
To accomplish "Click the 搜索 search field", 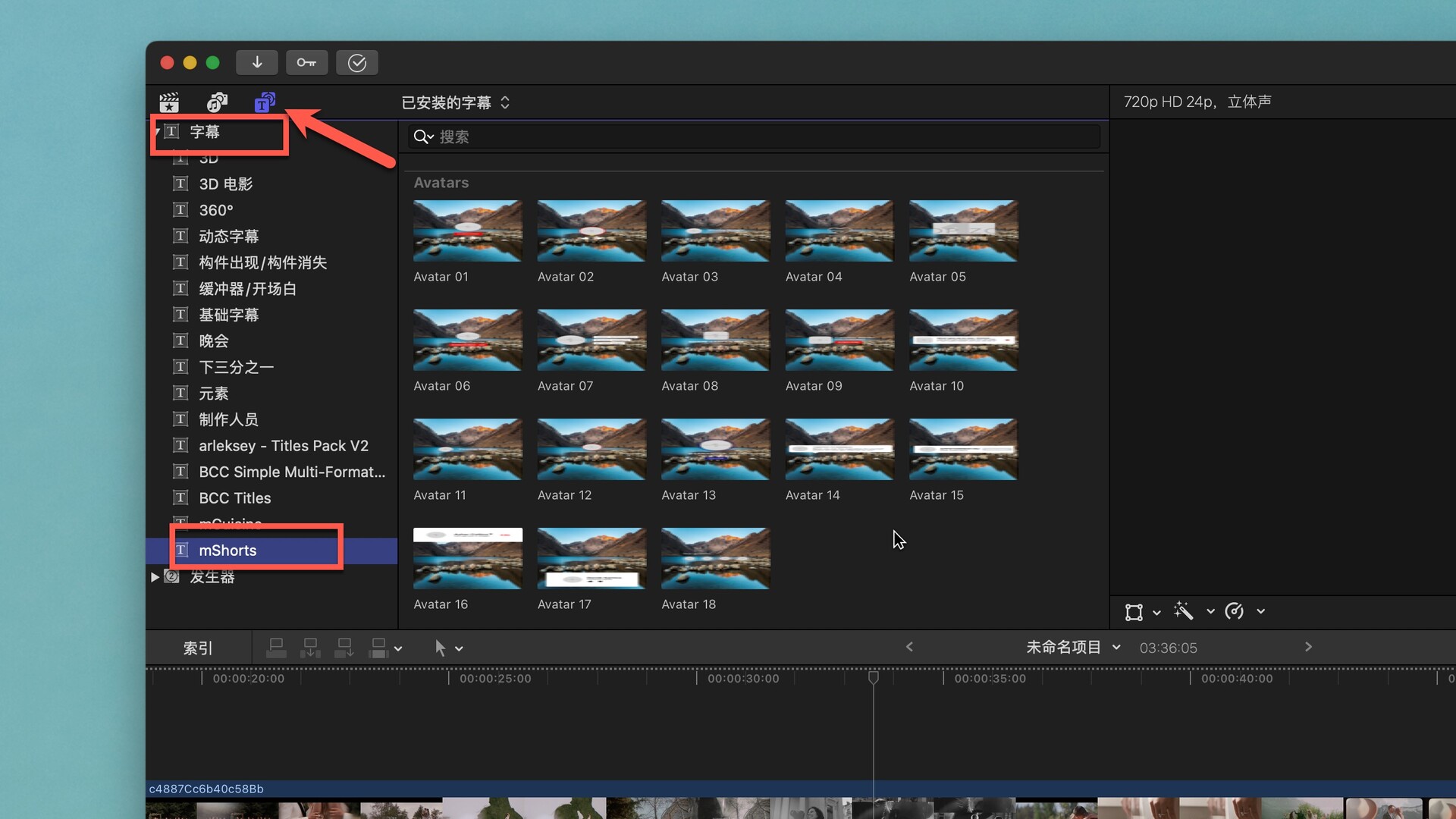I will click(x=754, y=136).
